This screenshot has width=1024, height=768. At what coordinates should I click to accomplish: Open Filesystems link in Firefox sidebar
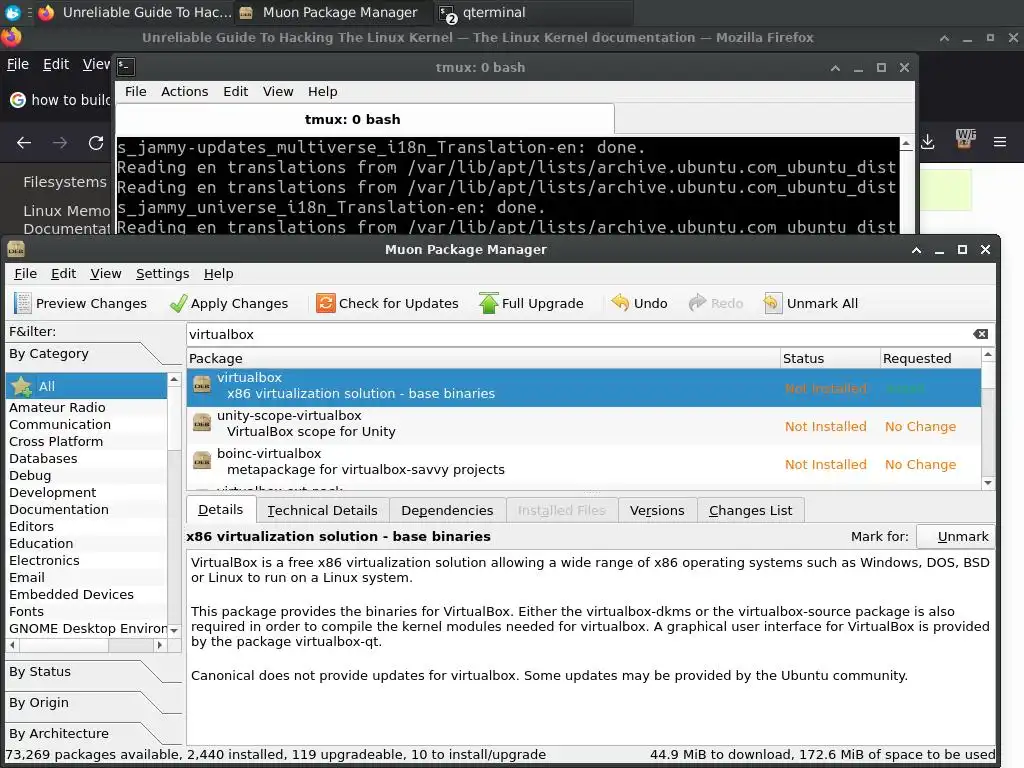pos(65,182)
